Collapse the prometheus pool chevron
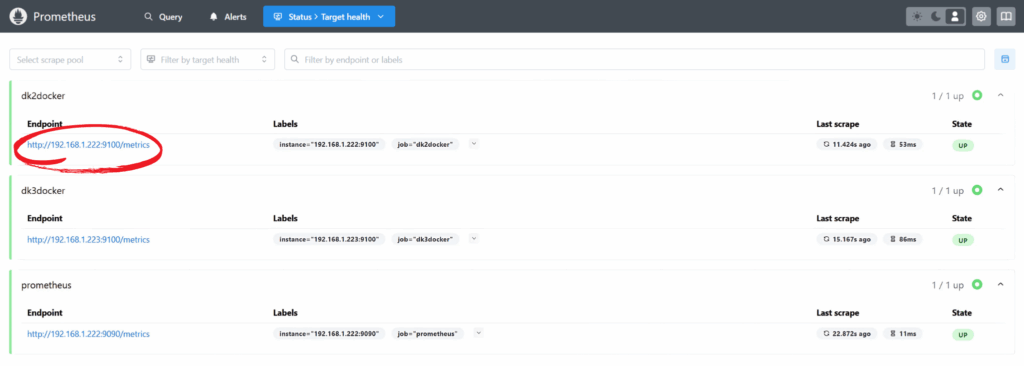The height and width of the screenshot is (366, 1024). [x=1000, y=285]
